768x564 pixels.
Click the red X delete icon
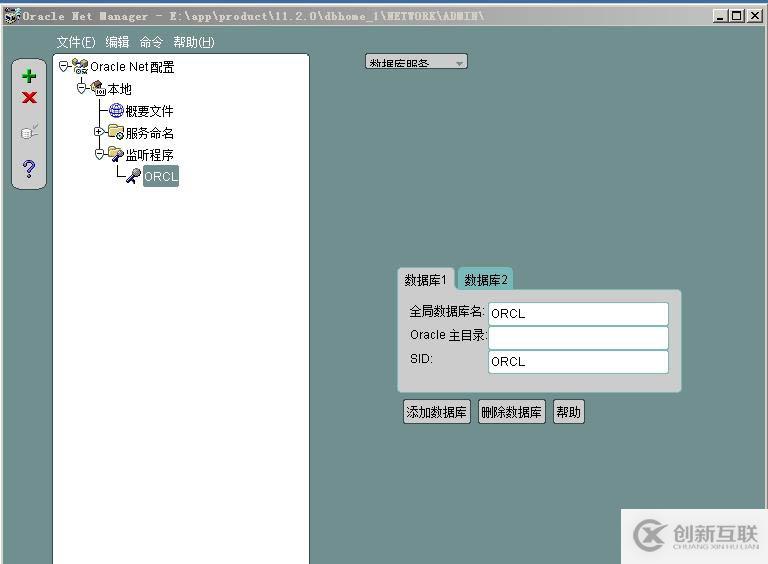click(29, 97)
